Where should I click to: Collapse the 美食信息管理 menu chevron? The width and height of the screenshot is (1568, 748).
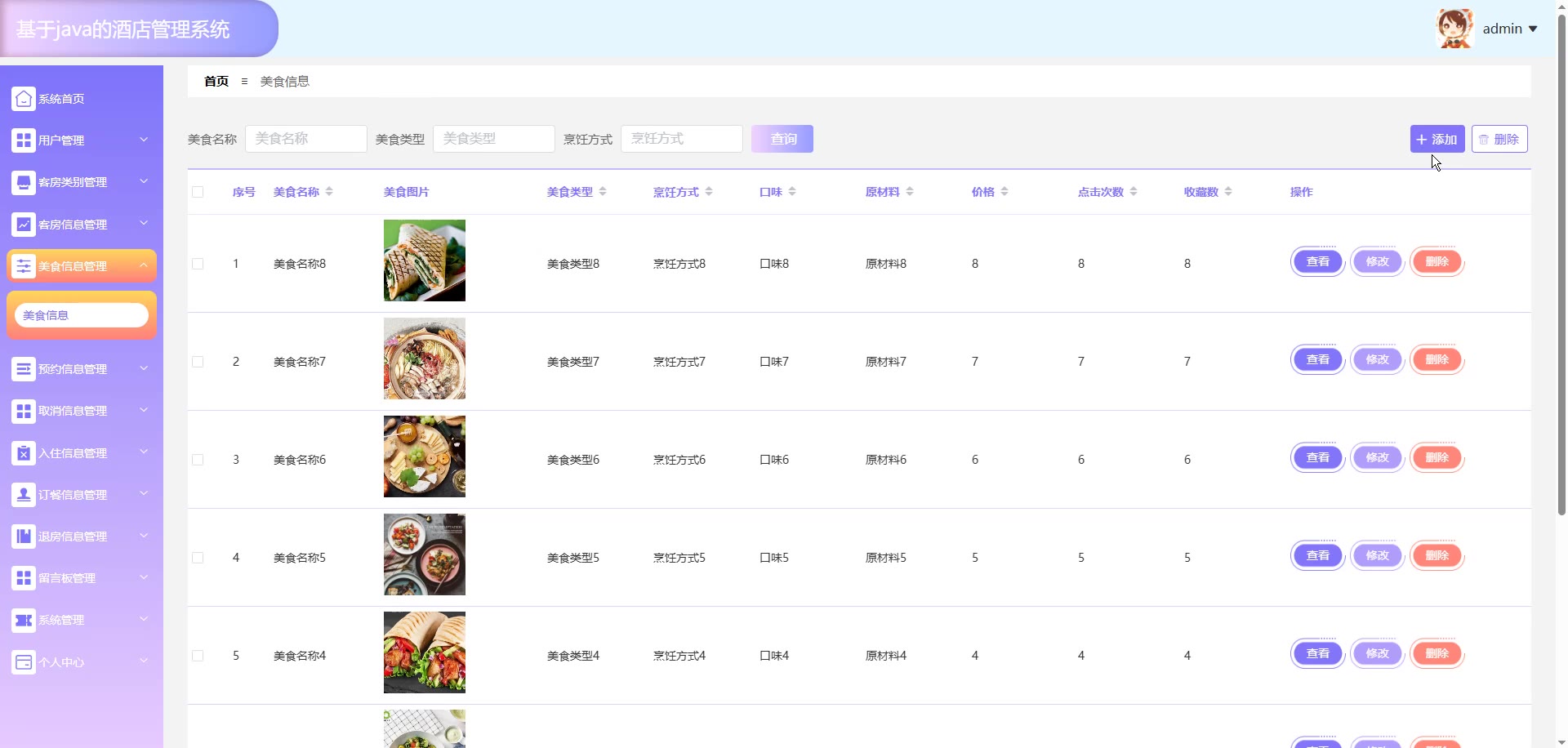click(x=144, y=265)
